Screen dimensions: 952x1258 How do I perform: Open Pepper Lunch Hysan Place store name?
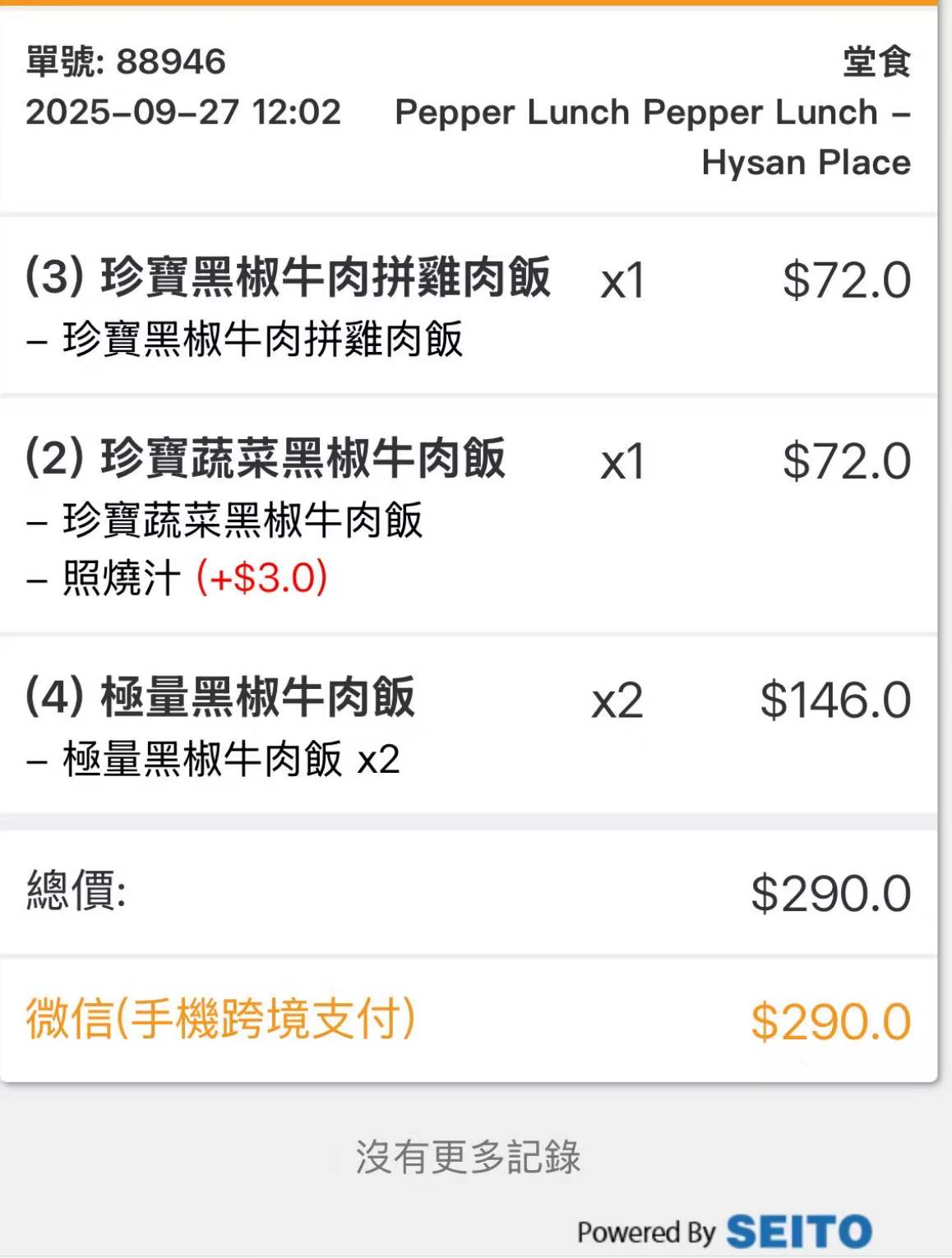(653, 136)
